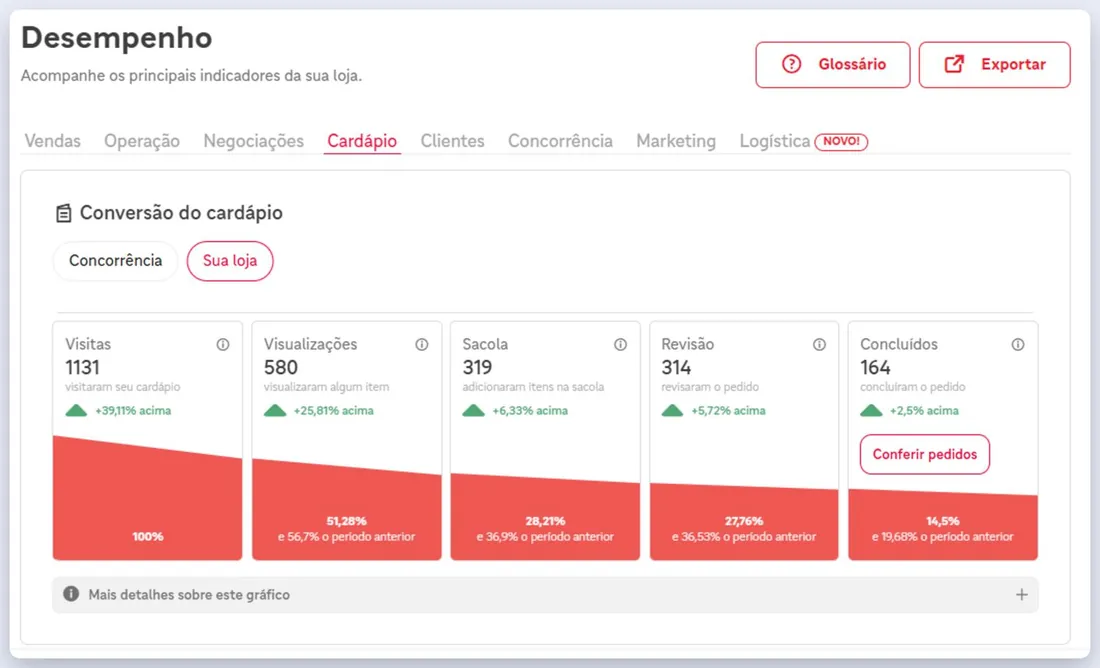Click the +25,81% acima text
The image size is (1100, 668).
[x=333, y=411]
